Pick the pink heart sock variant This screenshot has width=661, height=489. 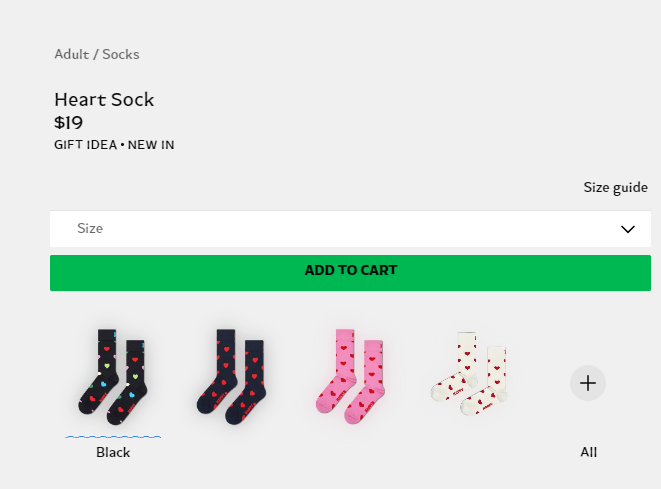click(350, 377)
